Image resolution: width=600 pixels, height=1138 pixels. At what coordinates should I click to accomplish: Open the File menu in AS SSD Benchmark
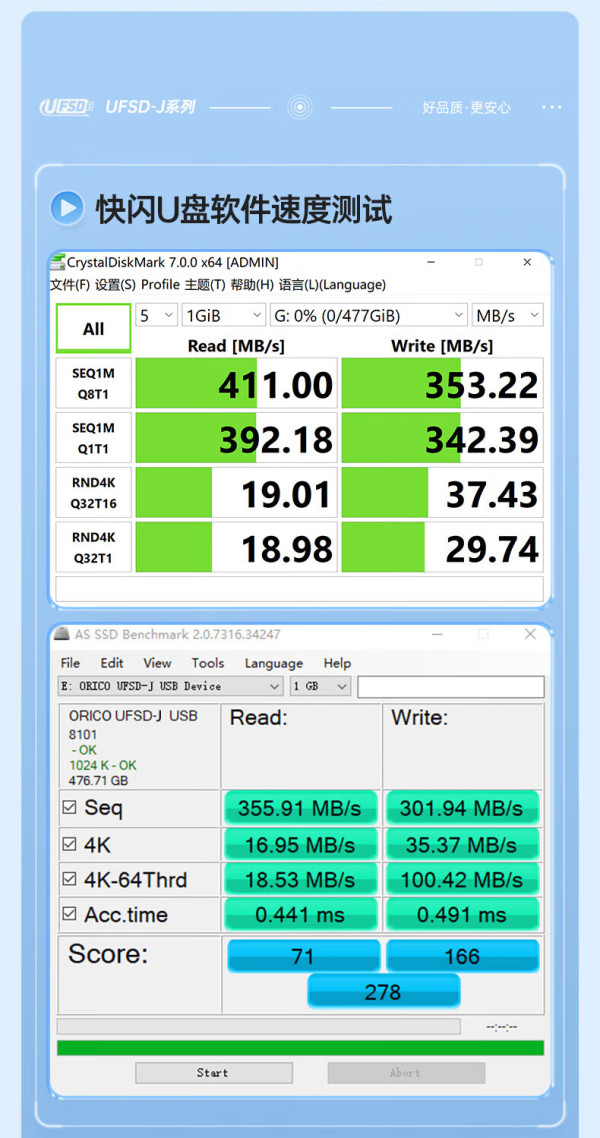tap(70, 663)
